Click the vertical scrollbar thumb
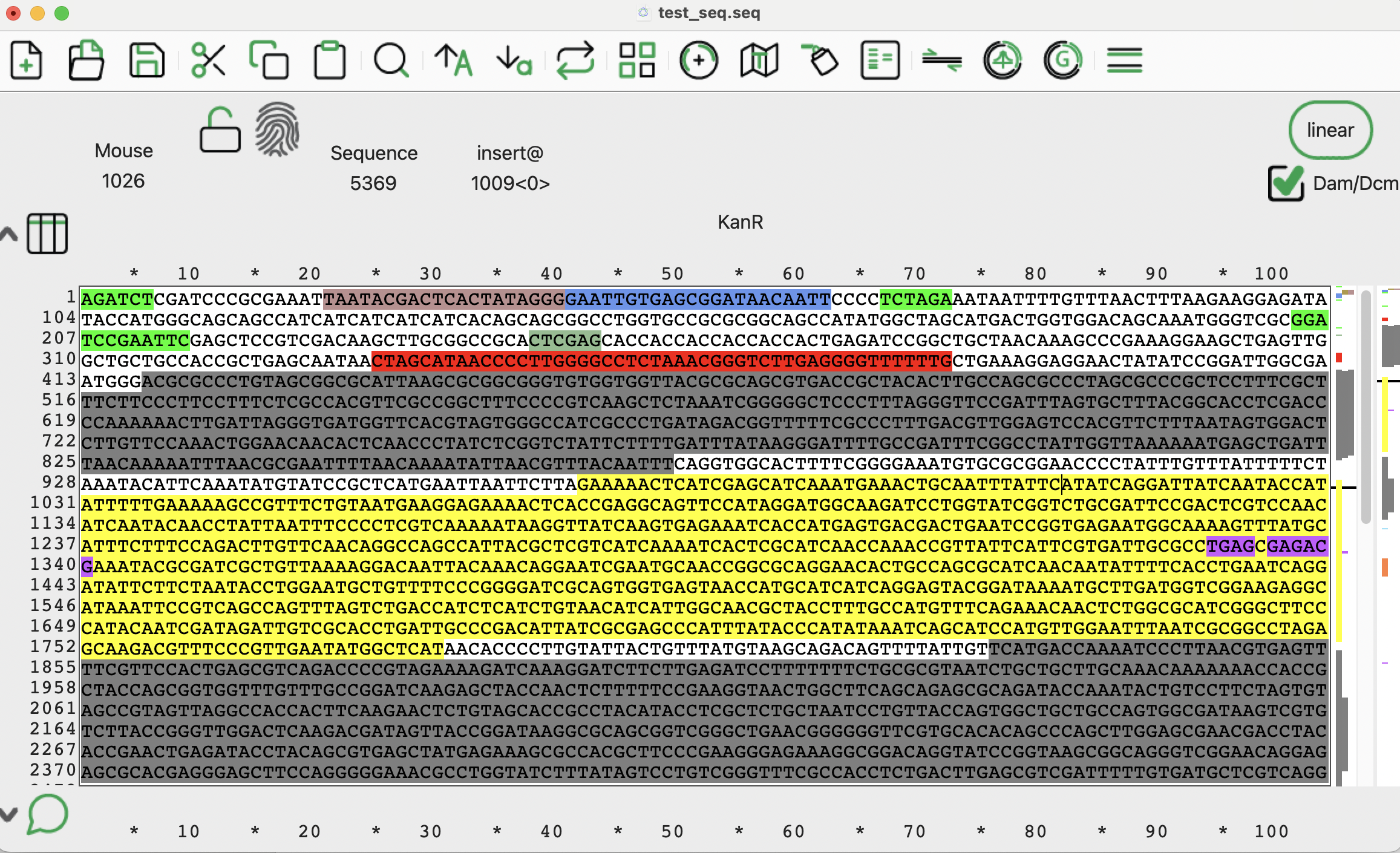Viewport: 1400px width, 853px height. click(1366, 407)
